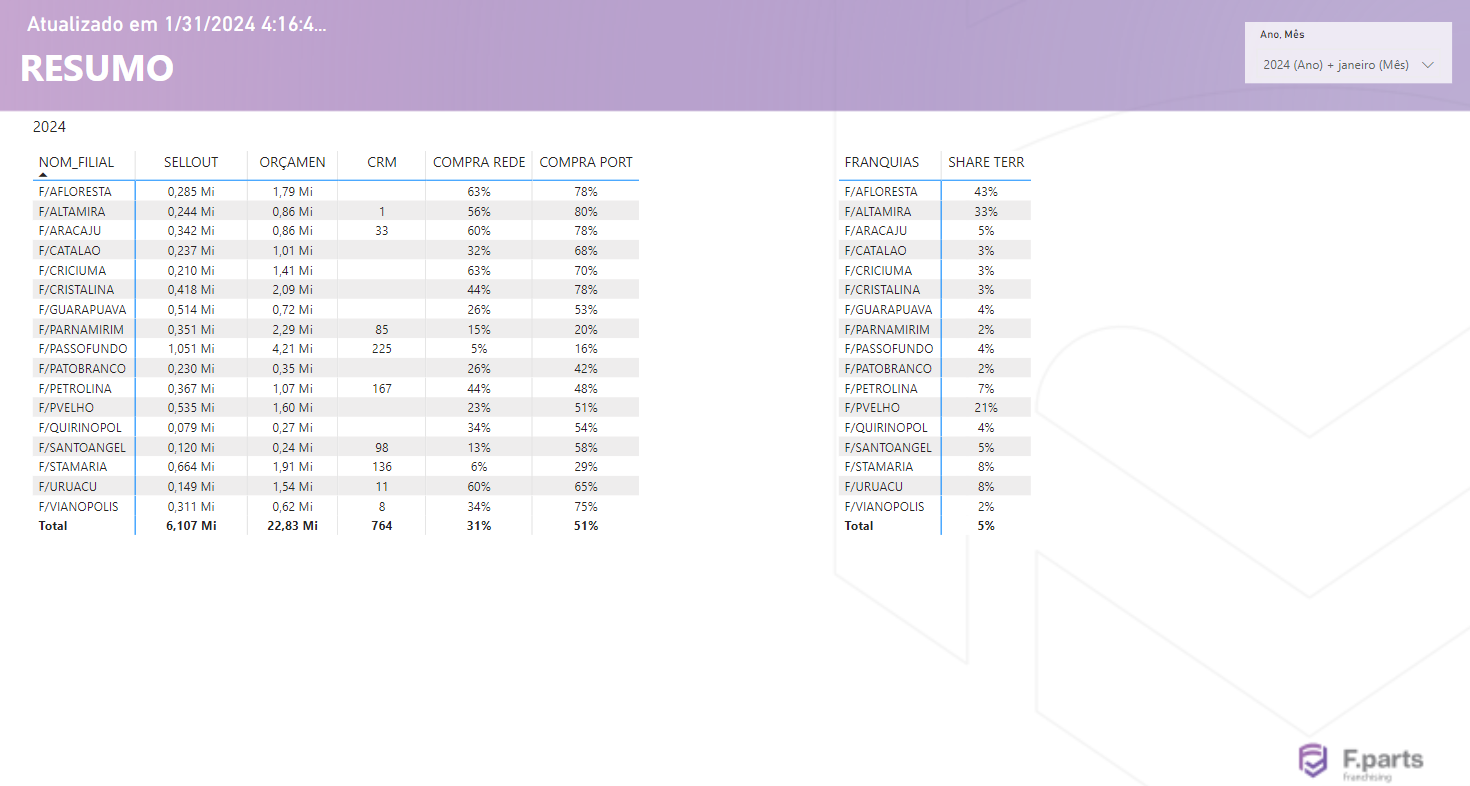Viewport: 1470px width, 786px height.
Task: Click the Total label in left table
Action: 53,525
